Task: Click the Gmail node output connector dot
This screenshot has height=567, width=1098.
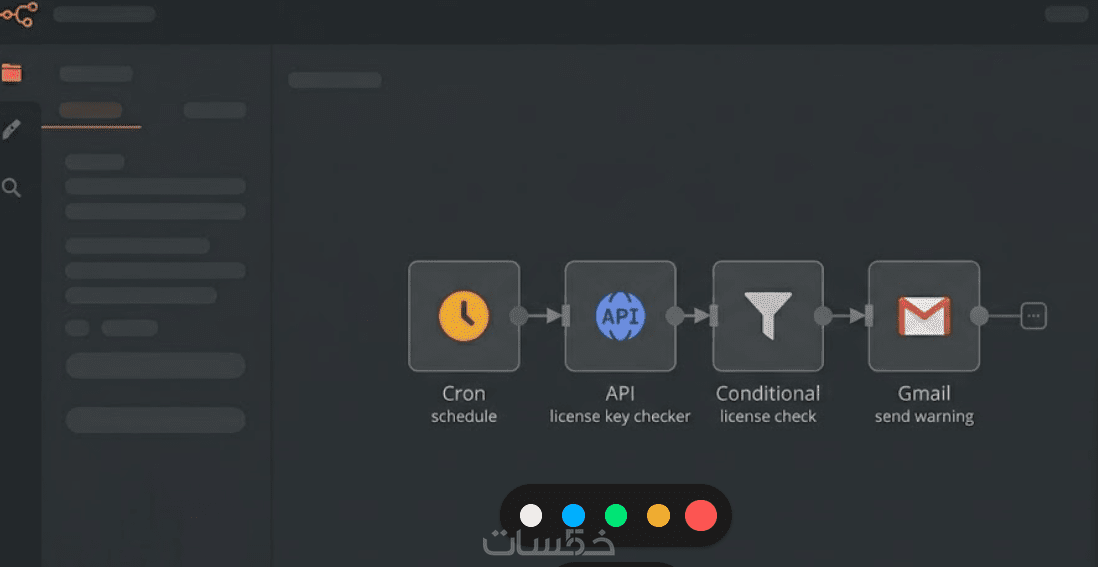Action: (x=979, y=316)
